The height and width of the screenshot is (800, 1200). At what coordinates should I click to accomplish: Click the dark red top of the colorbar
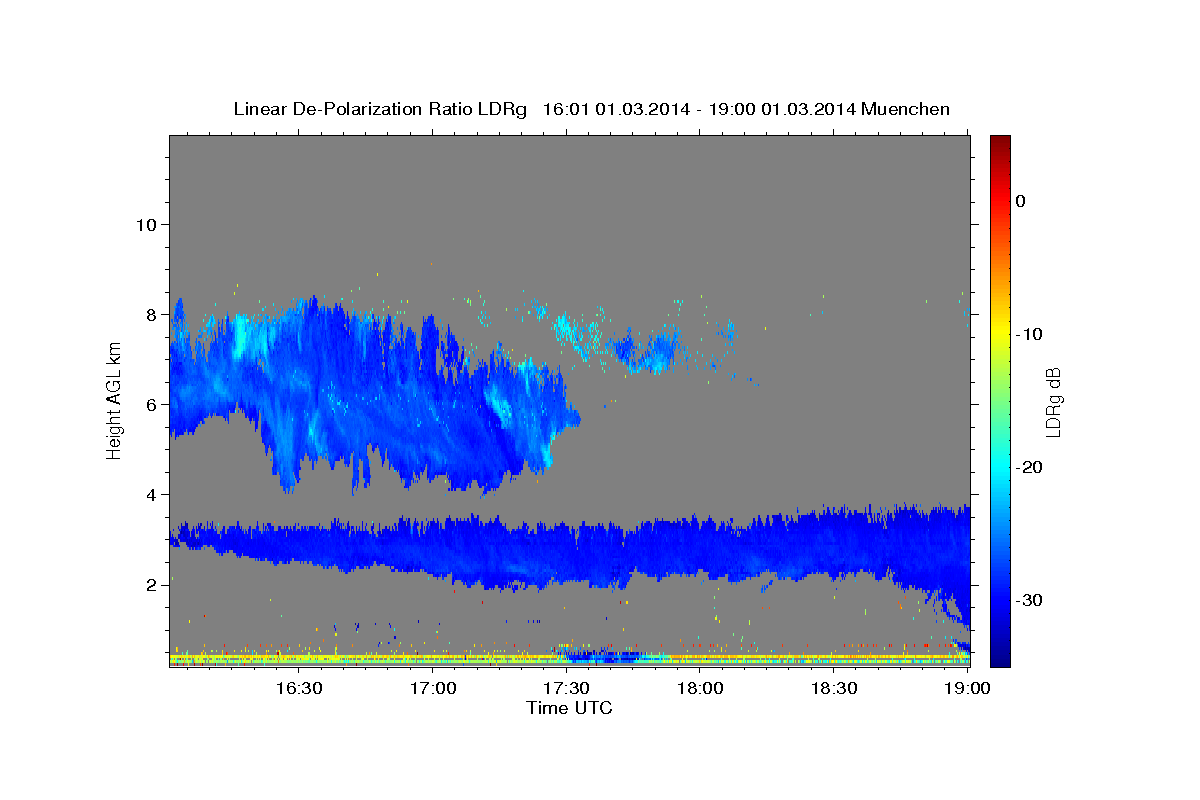pyautogui.click(x=1000, y=145)
